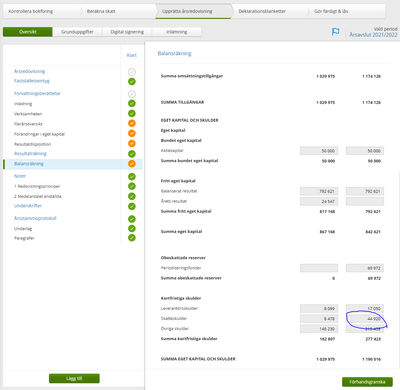Open Noter section
The height and width of the screenshot is (390, 400).
[20, 176]
